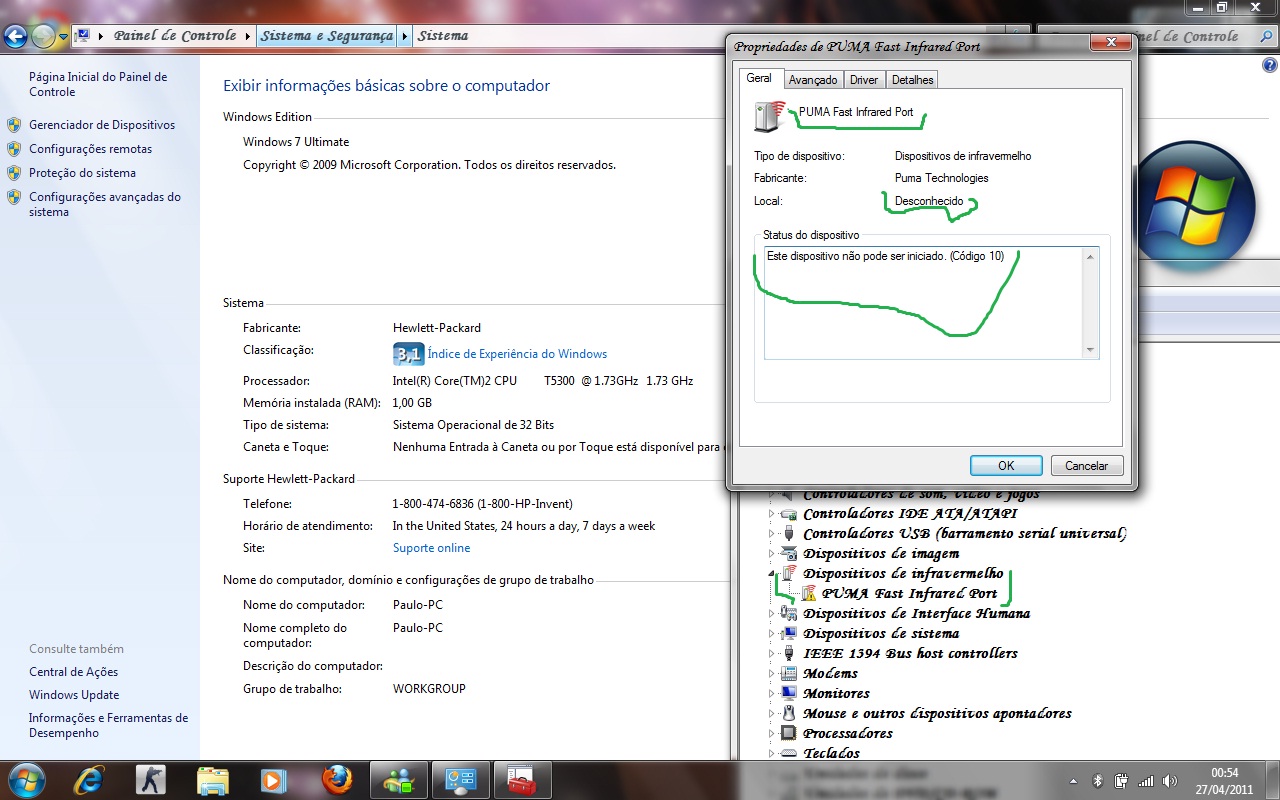Screen dimensions: 1280x800
Task: Open Gerenciador de Dispositivos link
Action: (102, 125)
